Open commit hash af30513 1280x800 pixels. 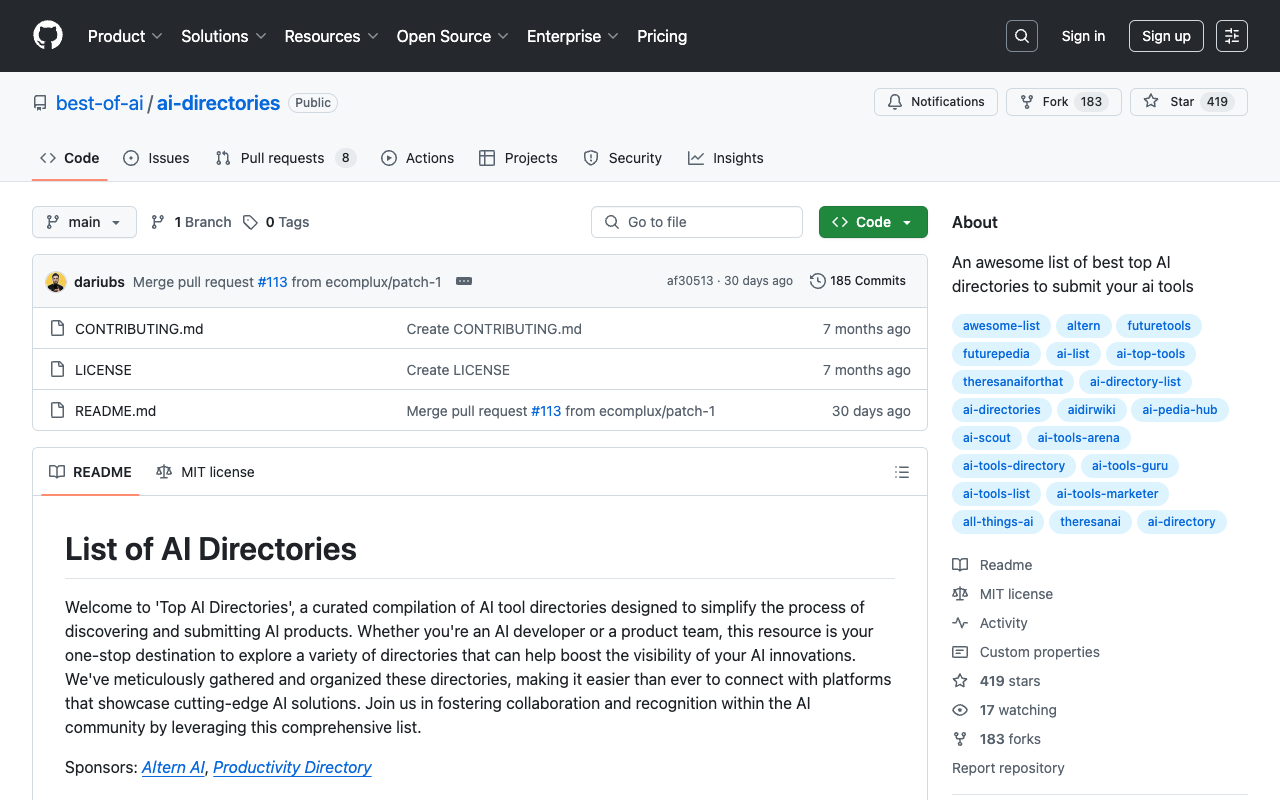pyautogui.click(x=690, y=281)
